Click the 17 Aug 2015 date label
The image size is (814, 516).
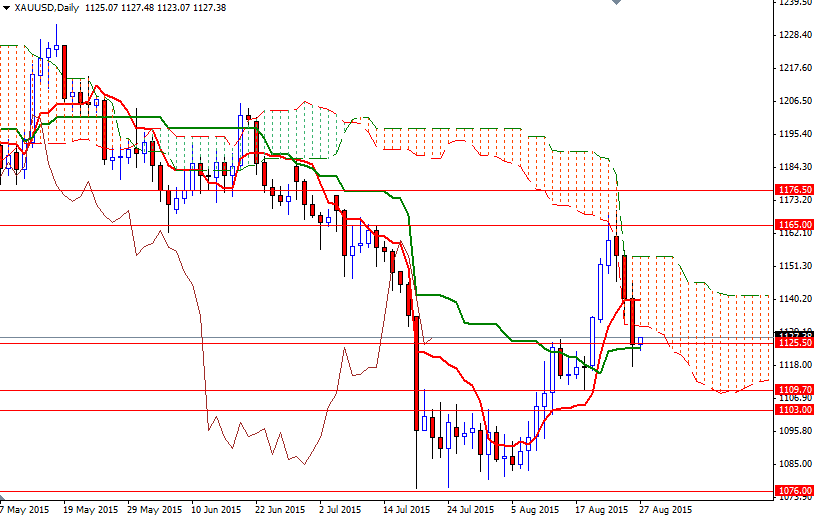coord(602,510)
